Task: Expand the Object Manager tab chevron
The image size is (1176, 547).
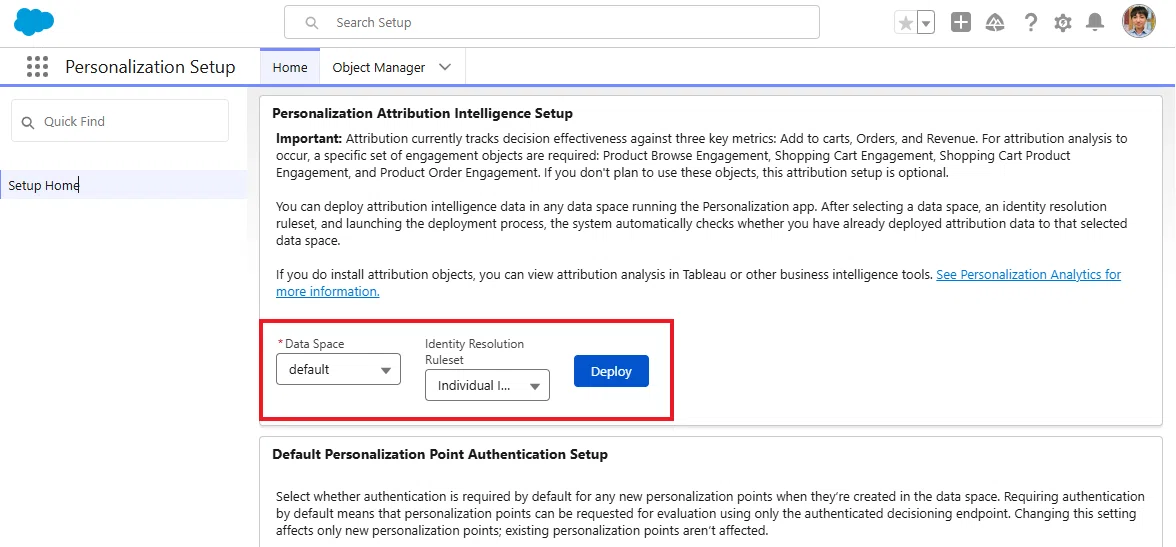Action: [445, 67]
